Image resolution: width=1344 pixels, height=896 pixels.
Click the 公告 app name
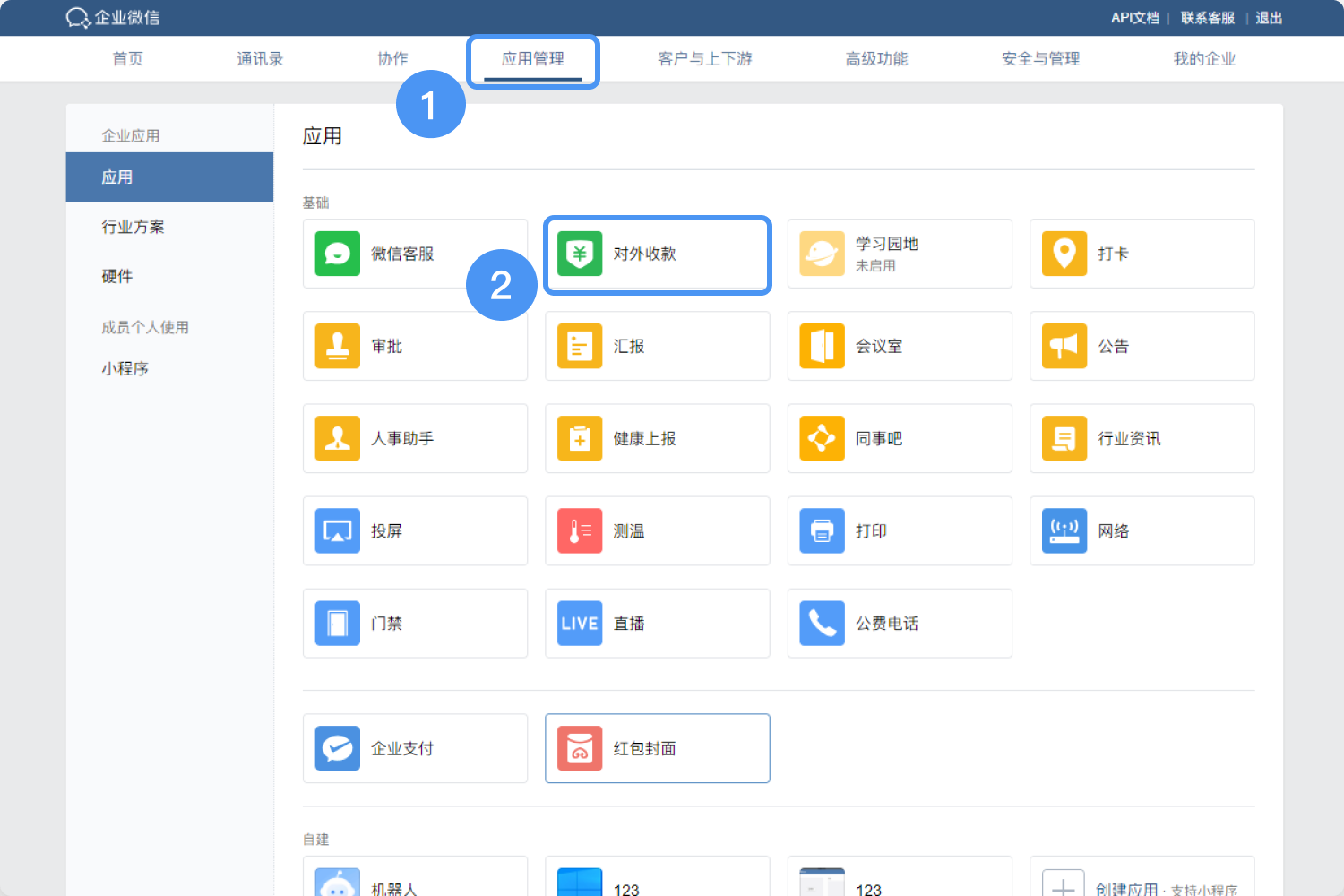(1113, 346)
